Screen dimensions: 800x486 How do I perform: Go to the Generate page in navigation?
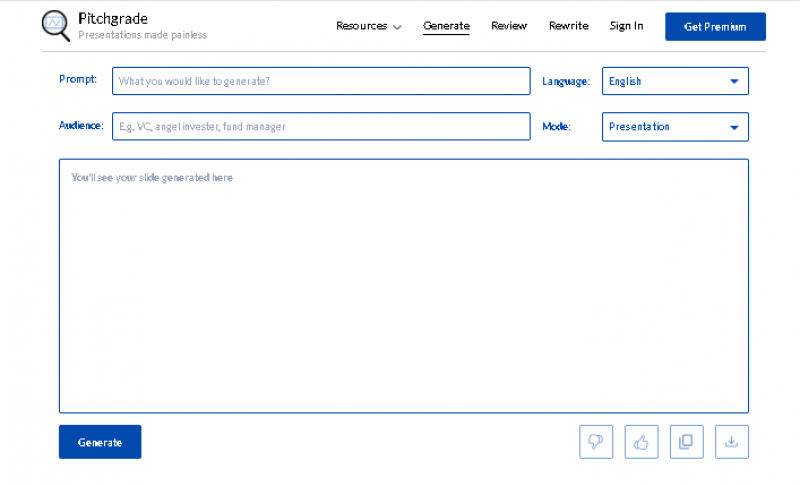pos(446,26)
